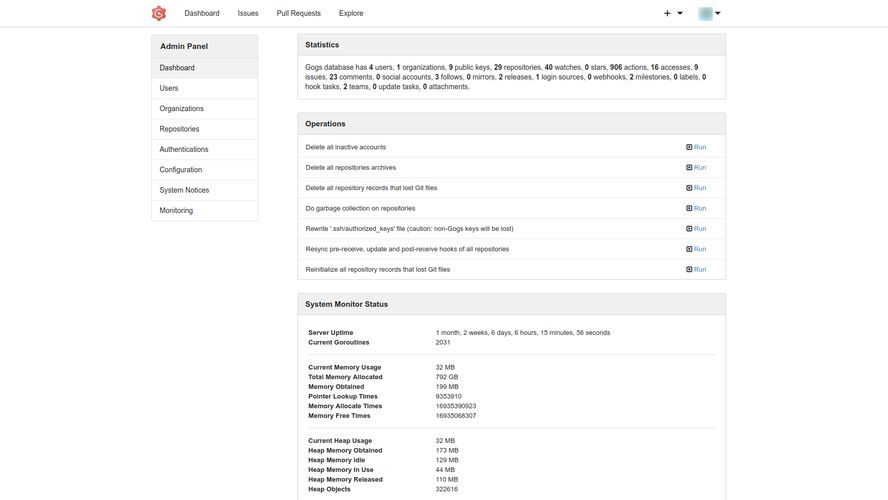This screenshot has width=888, height=500.
Task: Open the user avatar menu
Action: [709, 13]
